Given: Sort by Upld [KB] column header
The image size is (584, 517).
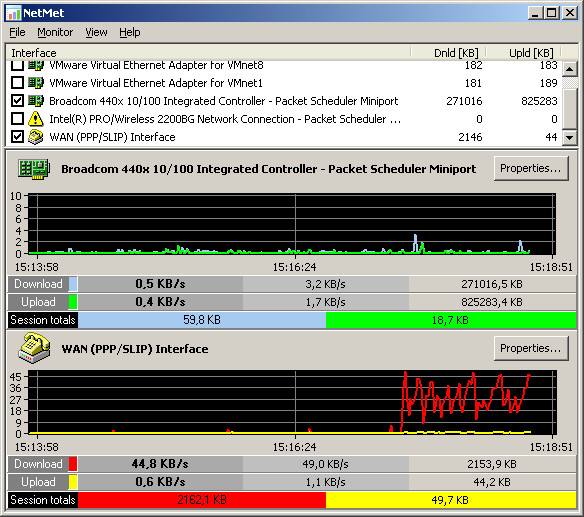Looking at the screenshot, I should click(524, 53).
